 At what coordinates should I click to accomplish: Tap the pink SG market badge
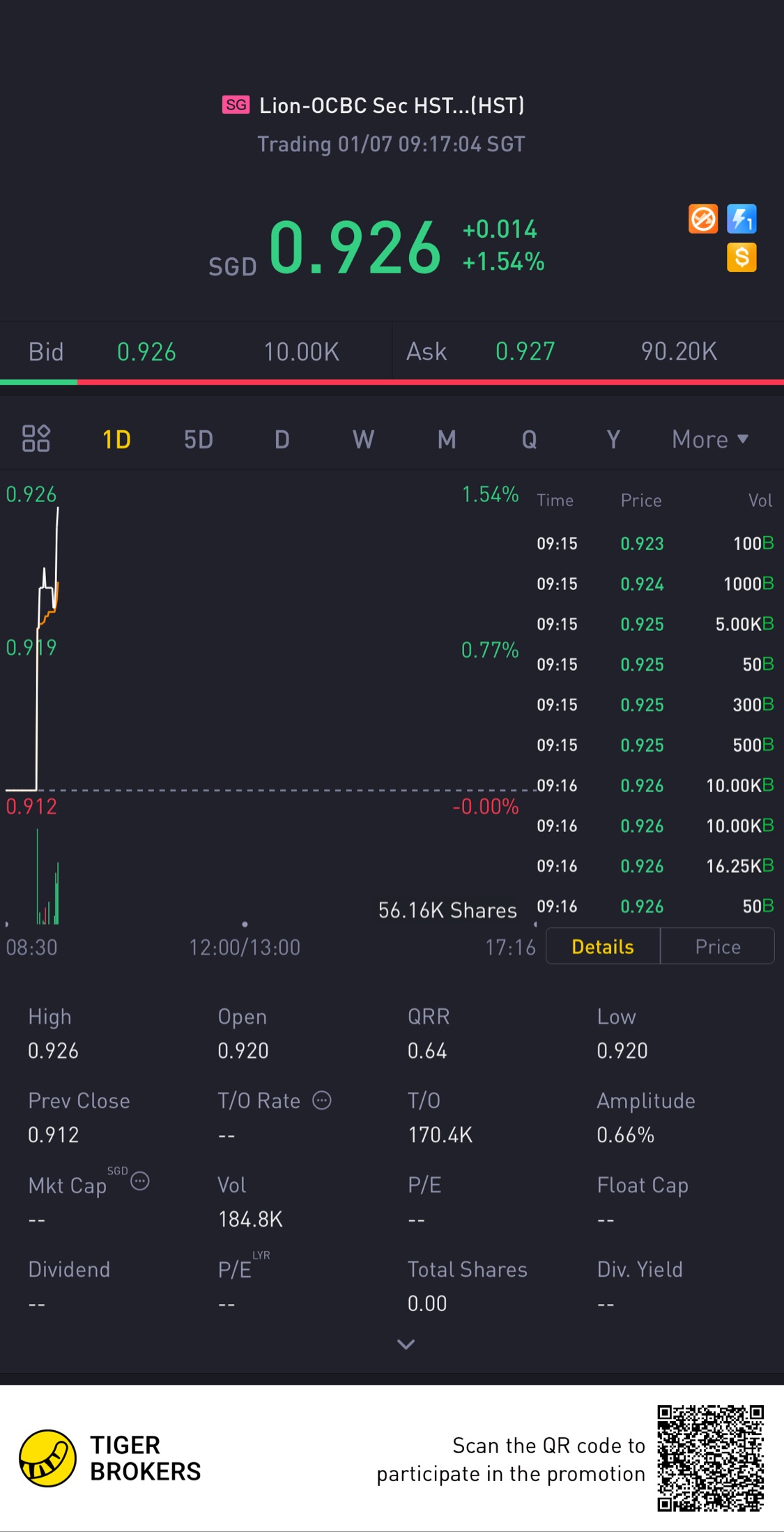(236, 105)
